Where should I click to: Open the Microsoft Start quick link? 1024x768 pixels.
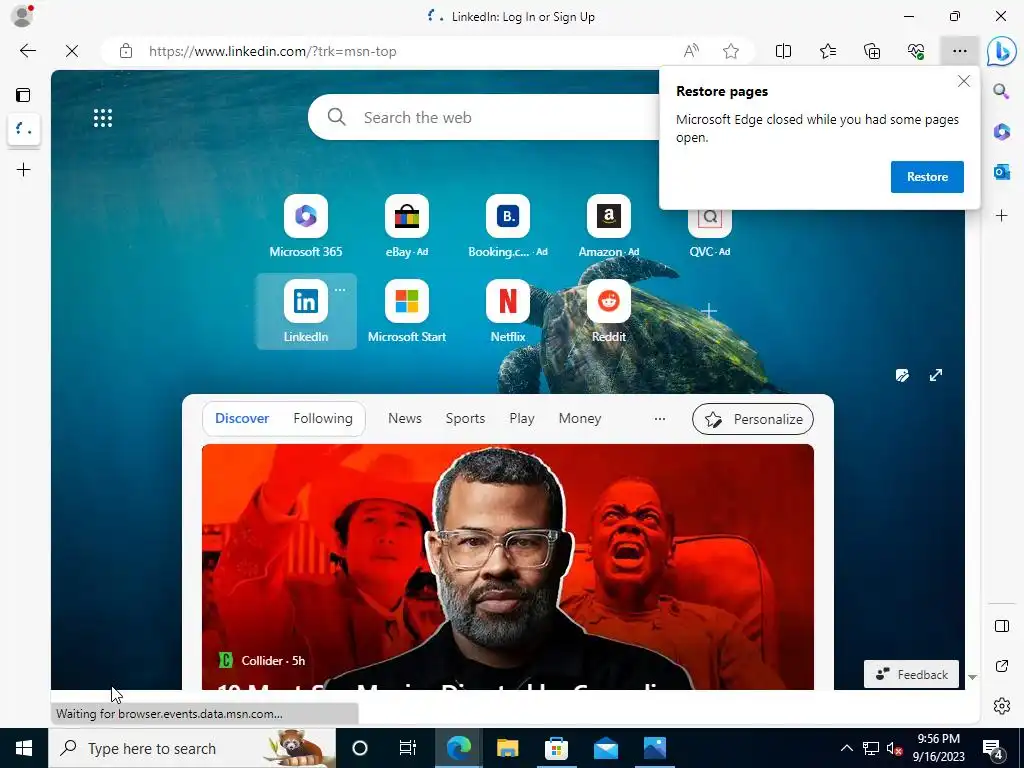[x=406, y=312]
